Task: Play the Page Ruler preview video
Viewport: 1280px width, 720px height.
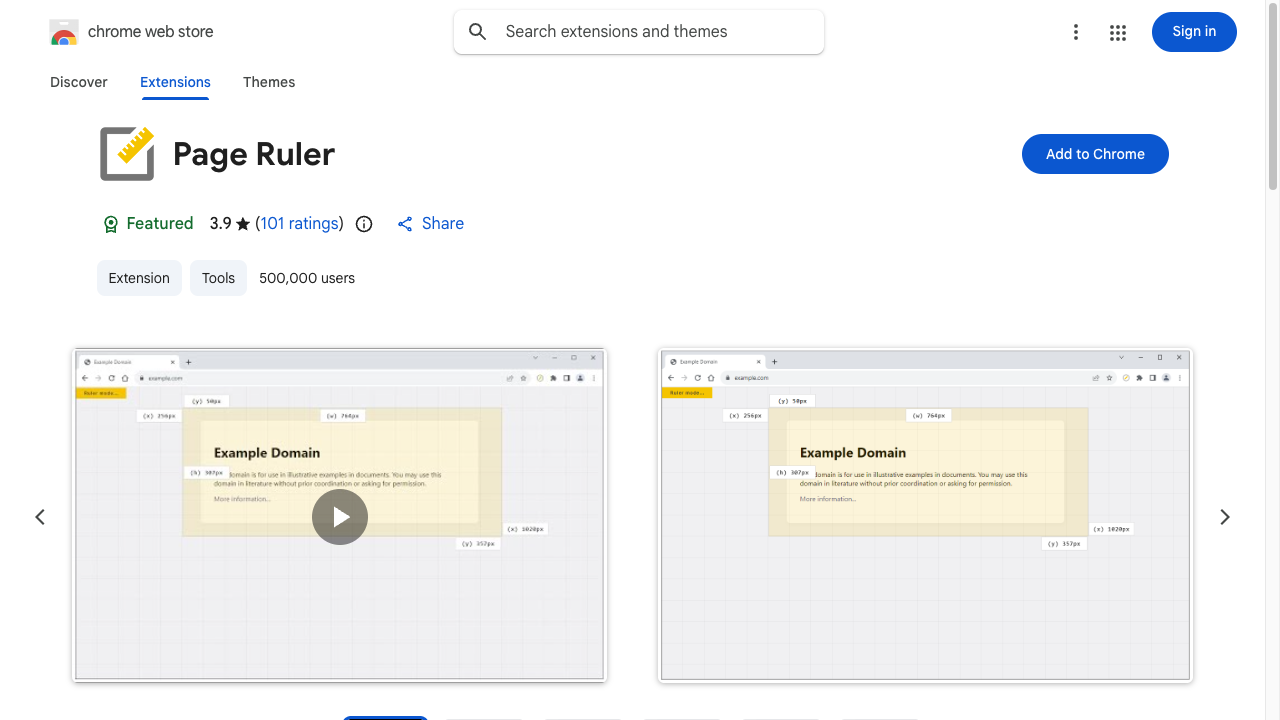Action: [340, 517]
